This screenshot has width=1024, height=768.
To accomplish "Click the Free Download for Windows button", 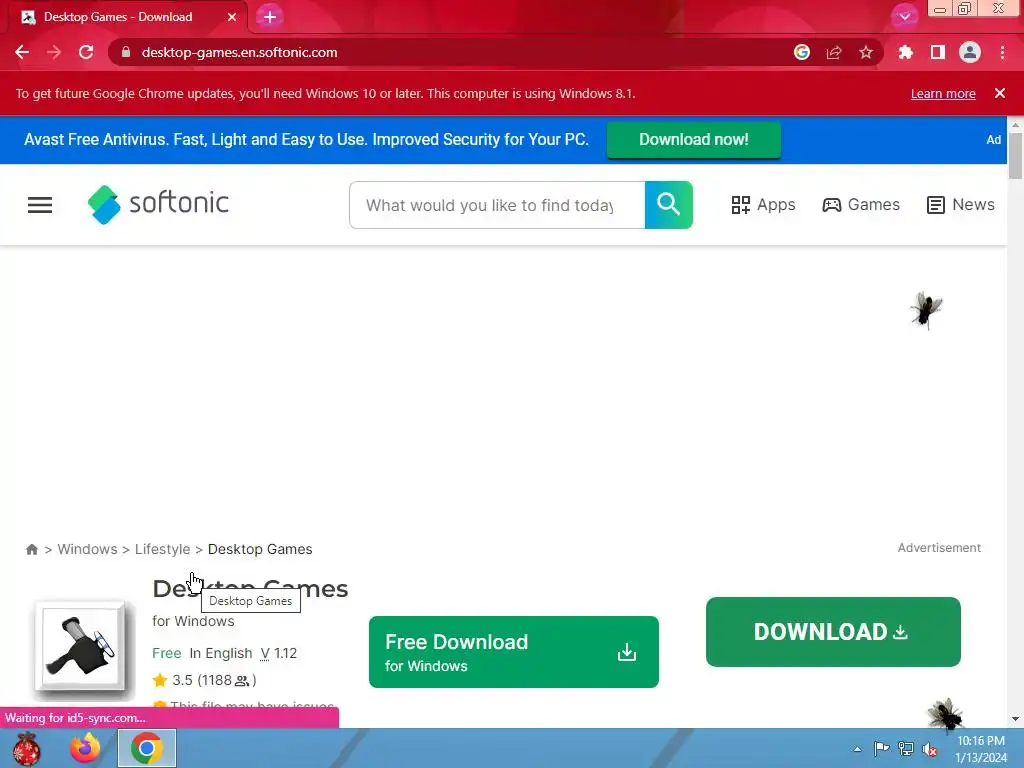I will (514, 652).
